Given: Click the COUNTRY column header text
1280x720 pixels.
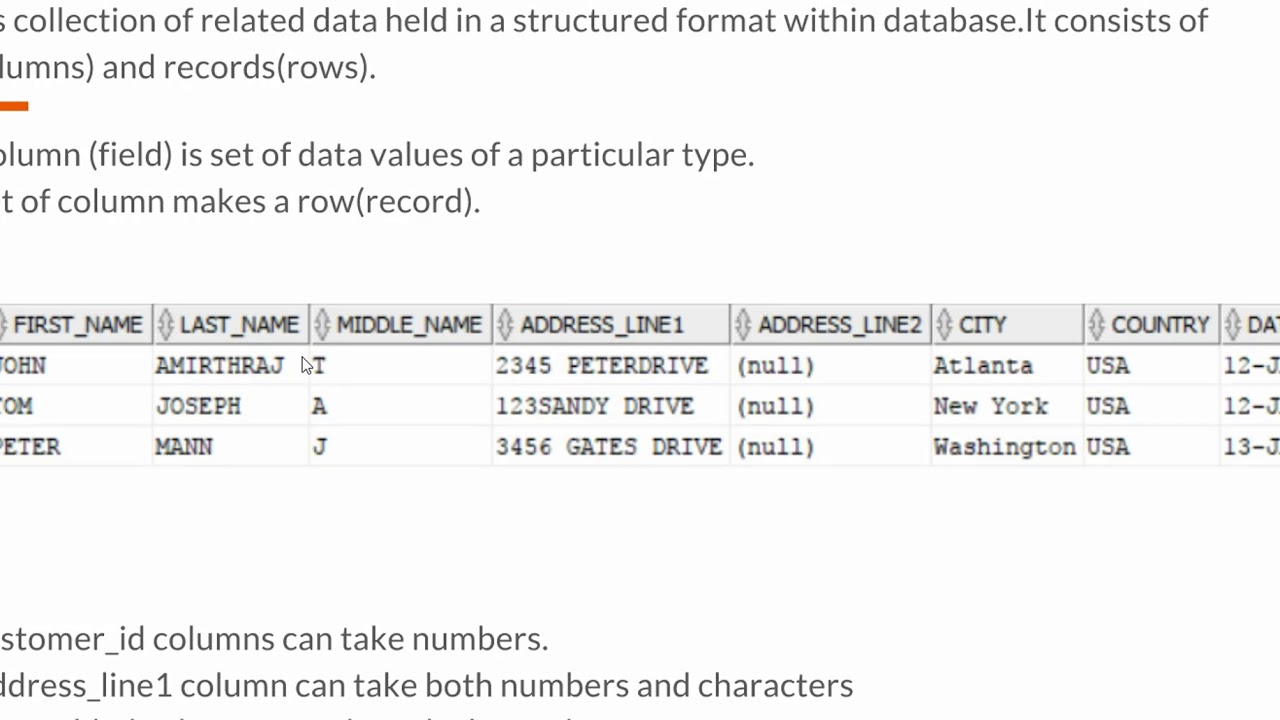Looking at the screenshot, I should [1160, 325].
